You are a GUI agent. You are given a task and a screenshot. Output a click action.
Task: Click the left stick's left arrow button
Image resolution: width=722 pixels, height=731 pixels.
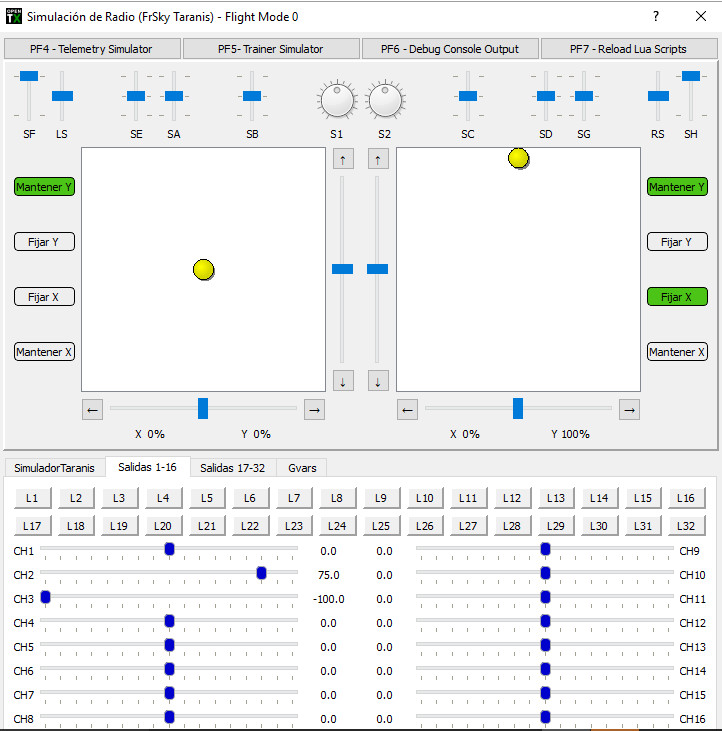pos(92,409)
